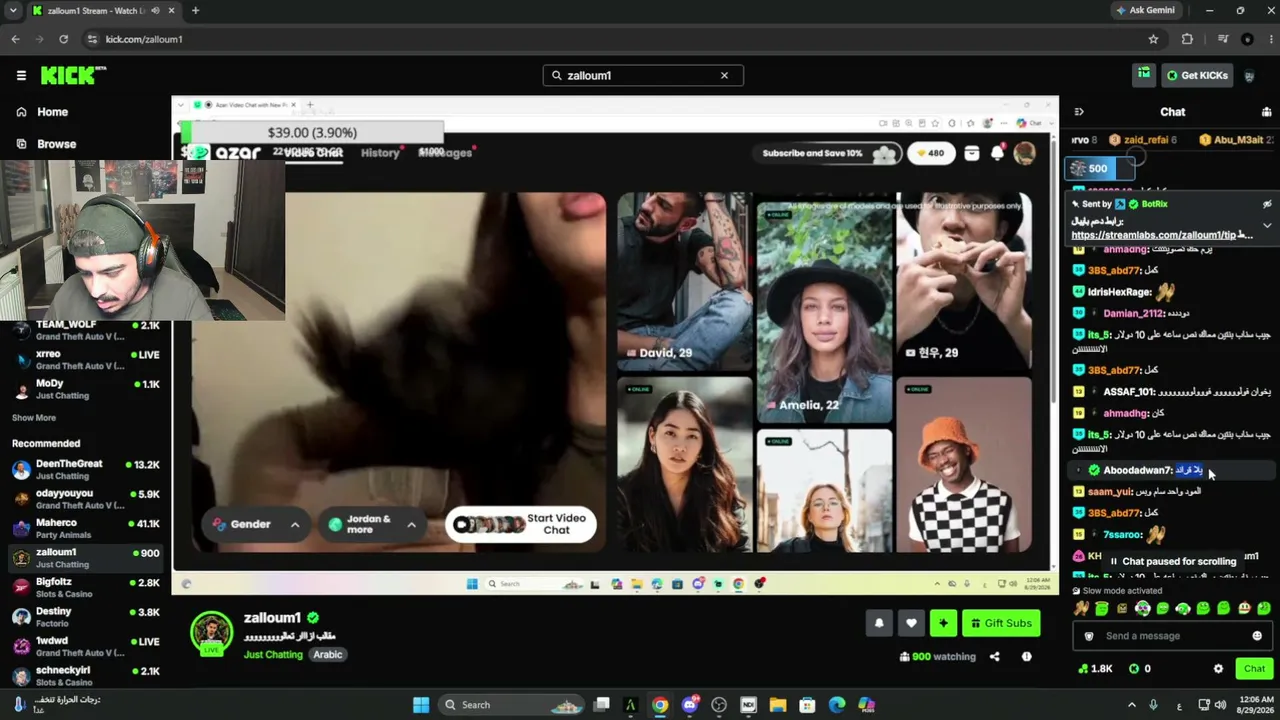This screenshot has height=720, width=1280.
Task: Share the stream
Action: (x=994, y=657)
